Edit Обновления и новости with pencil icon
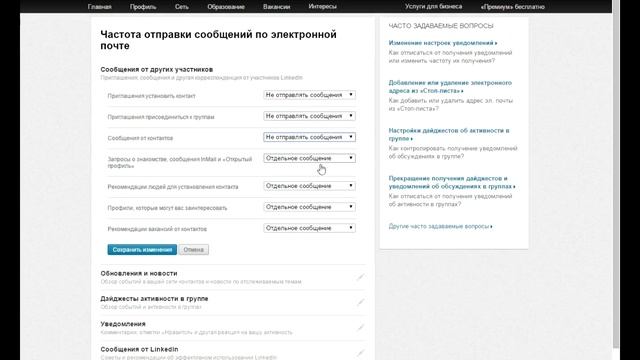 360,277
